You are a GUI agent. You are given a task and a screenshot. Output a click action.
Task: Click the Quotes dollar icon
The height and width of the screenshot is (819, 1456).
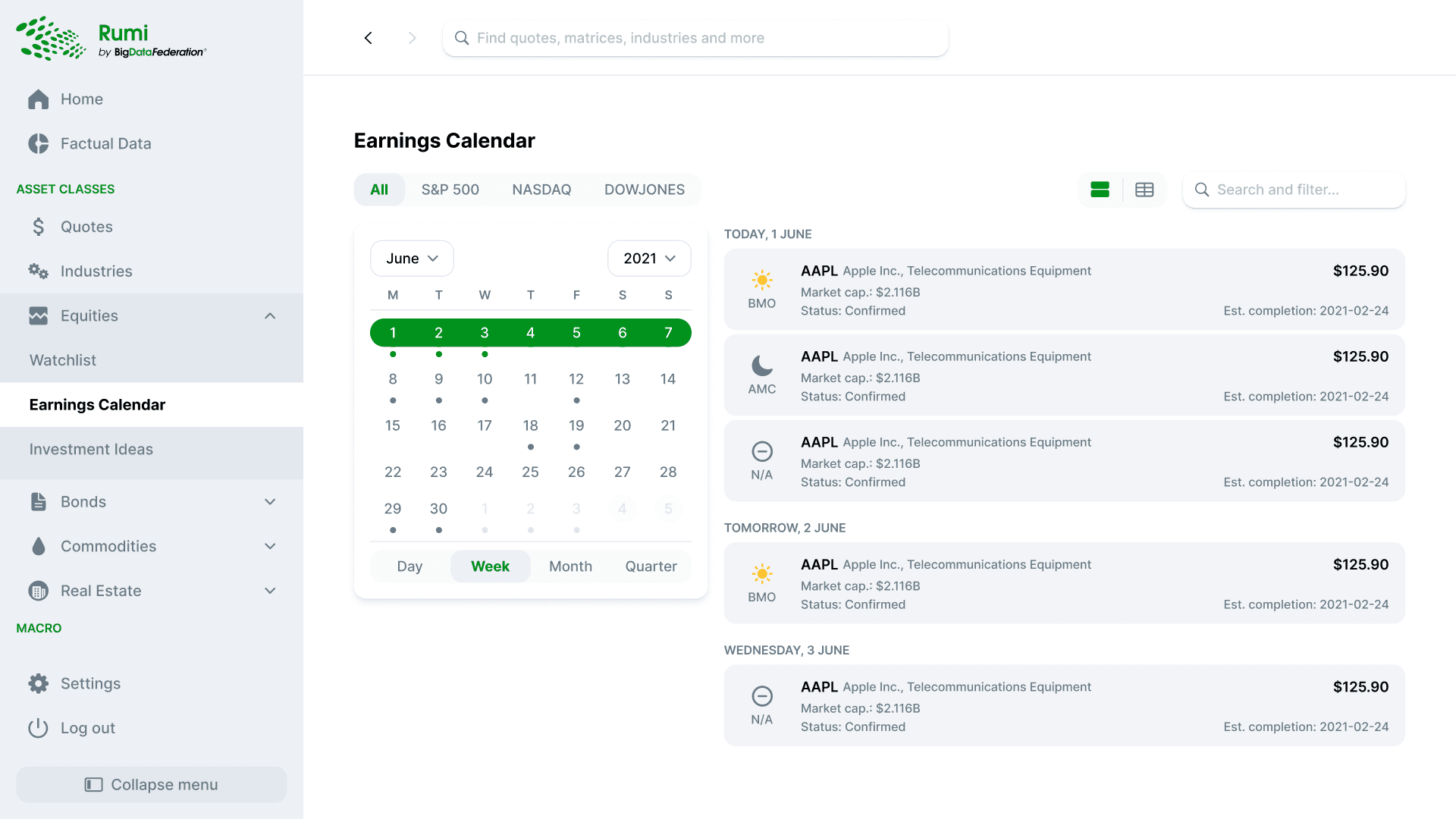(39, 227)
